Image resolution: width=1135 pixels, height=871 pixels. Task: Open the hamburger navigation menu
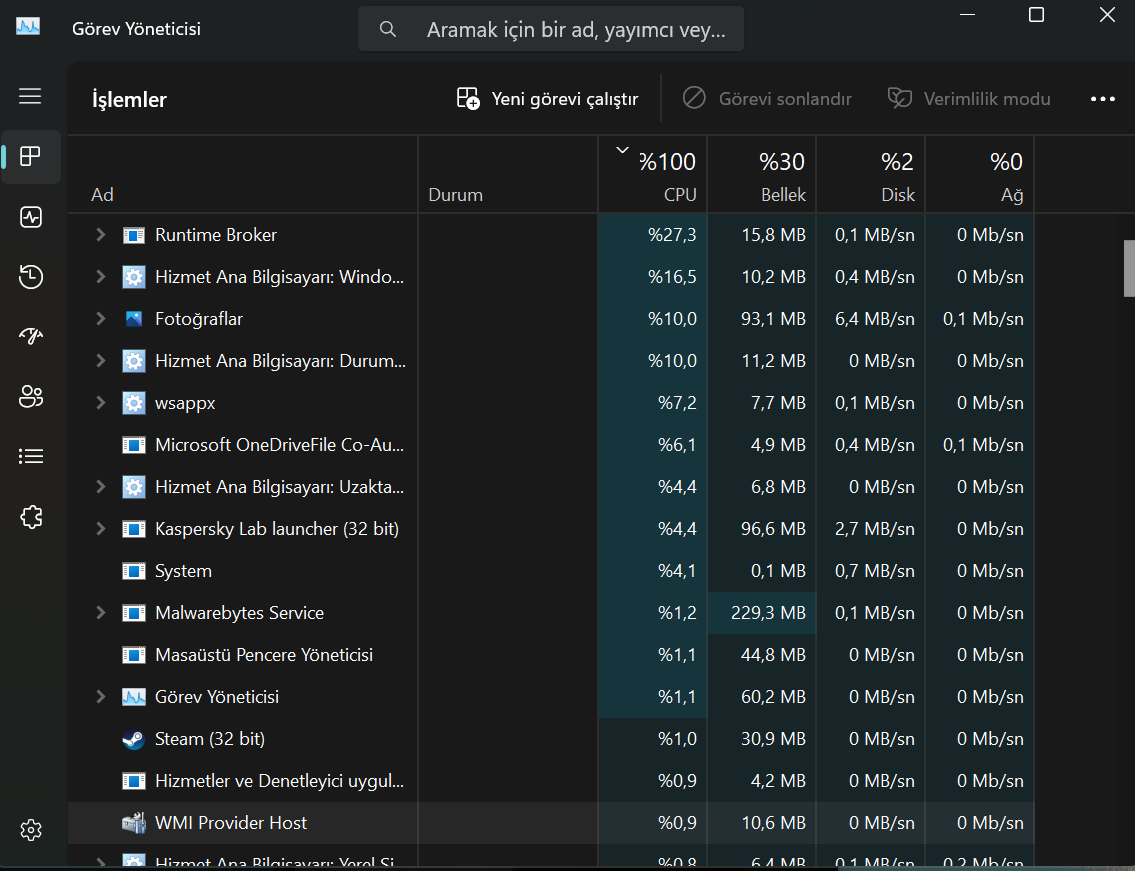(30, 96)
